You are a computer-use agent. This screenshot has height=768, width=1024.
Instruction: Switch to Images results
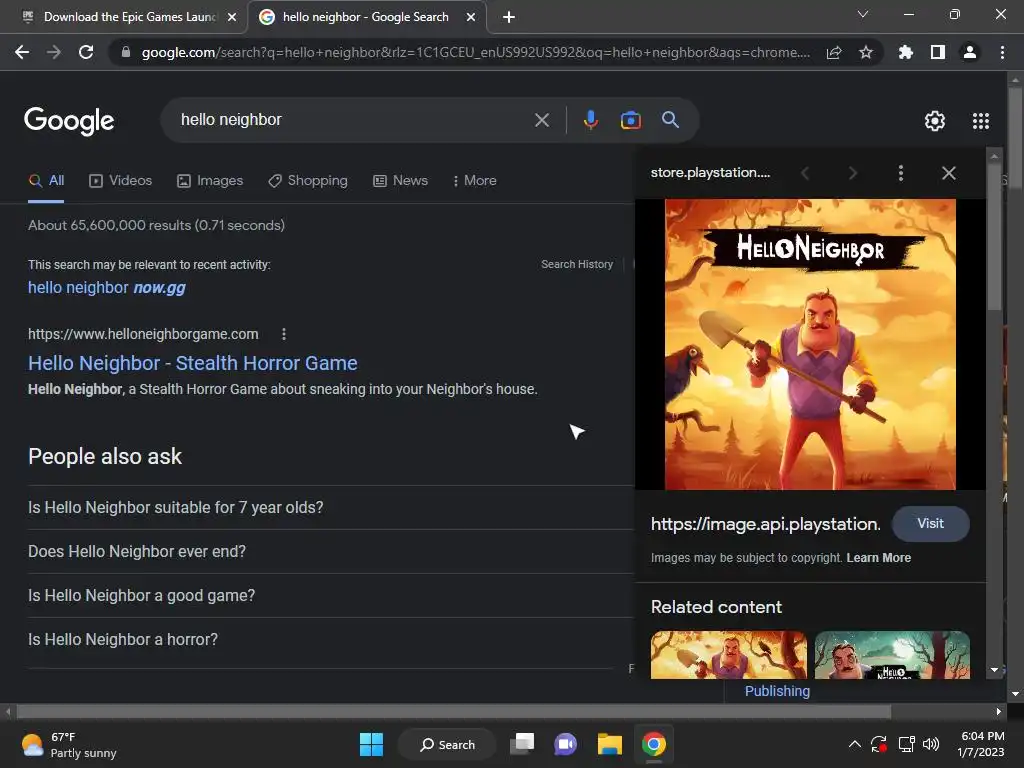210,181
